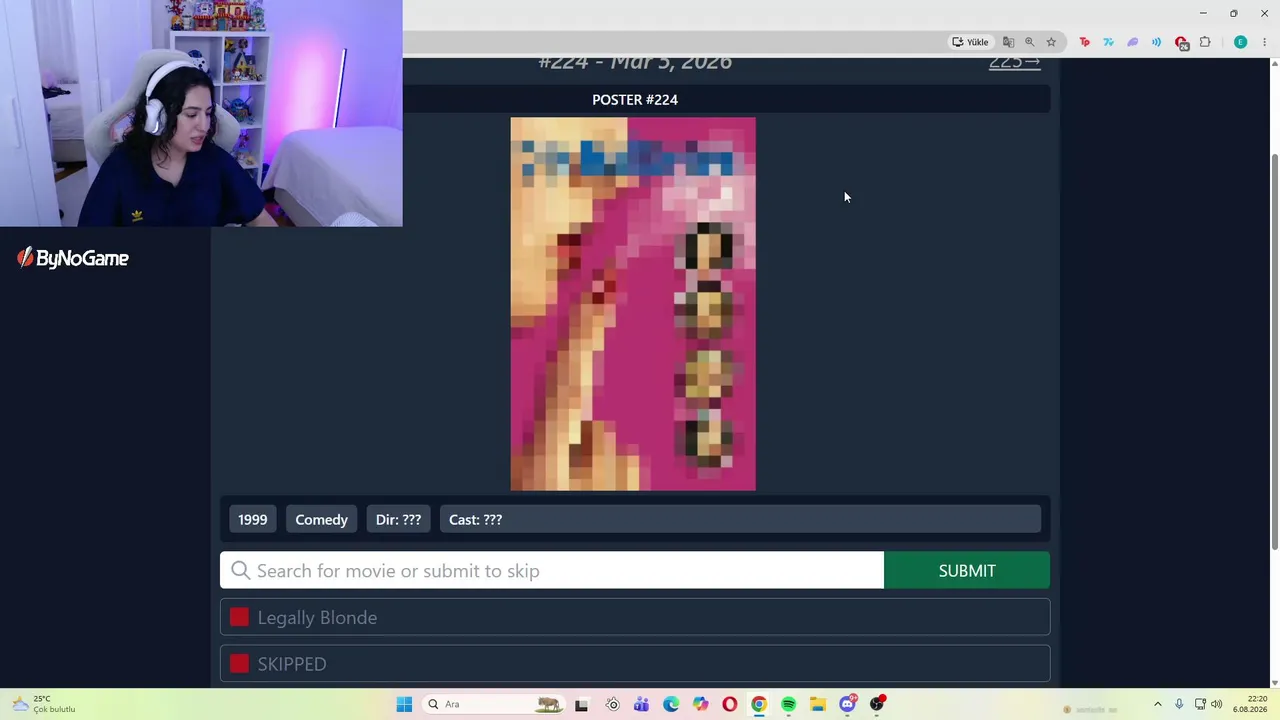This screenshot has height=720, width=1280.
Task: Switch to Google Chrome on taskbar
Action: tap(759, 704)
